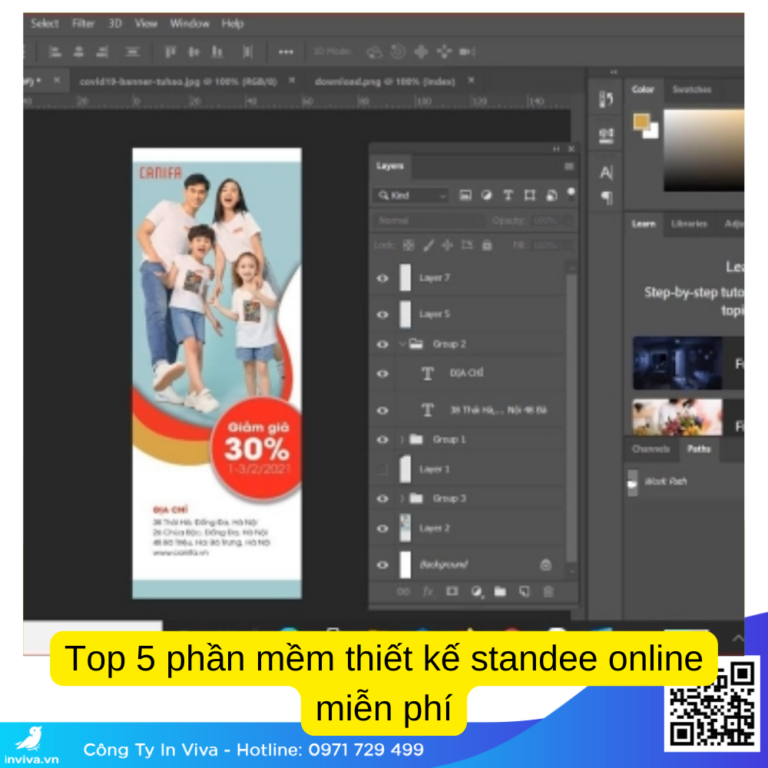Open the History panel icon
Image resolution: width=768 pixels, height=768 pixels.
click(606, 99)
